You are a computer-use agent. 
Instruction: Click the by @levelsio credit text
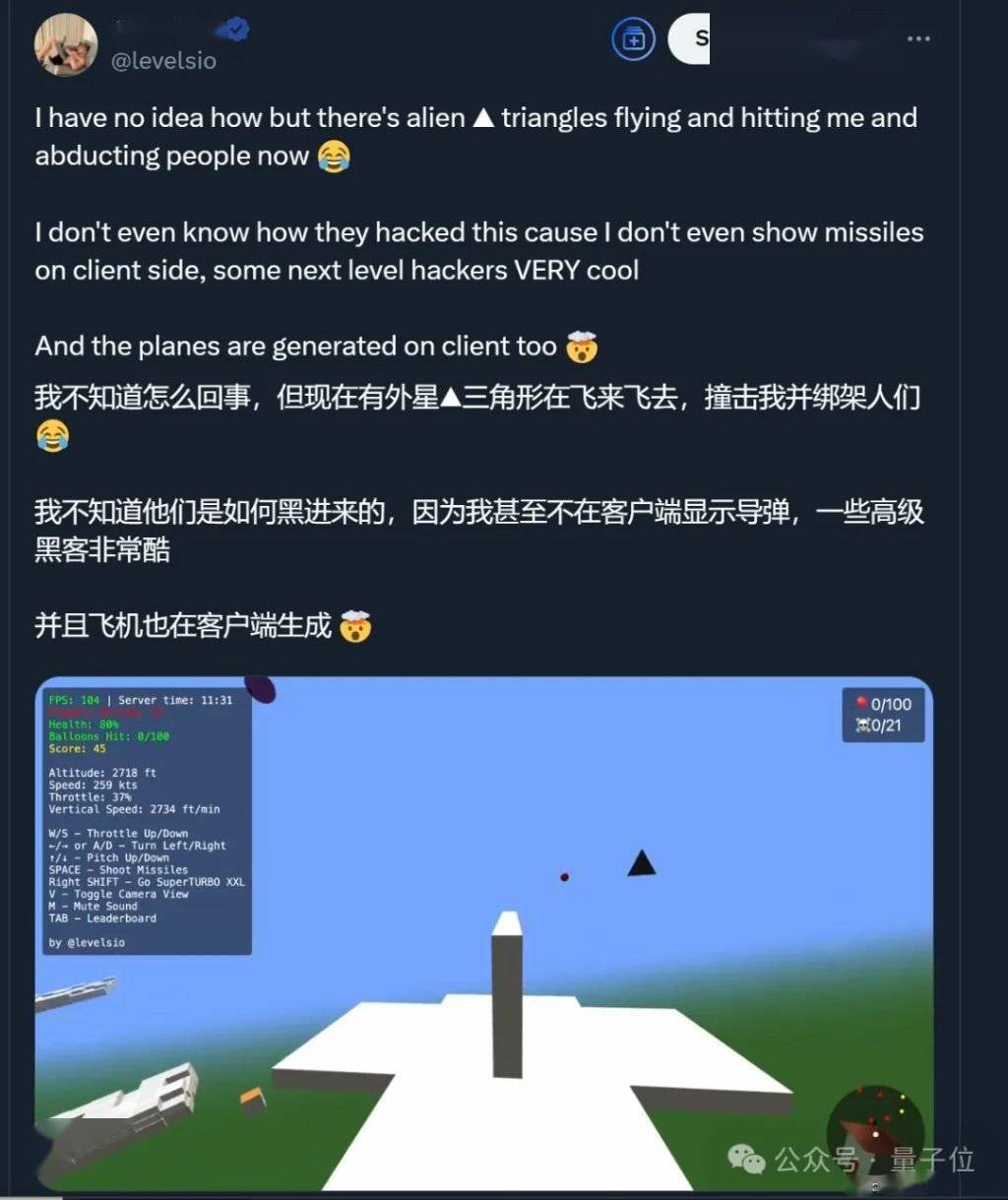[x=87, y=942]
